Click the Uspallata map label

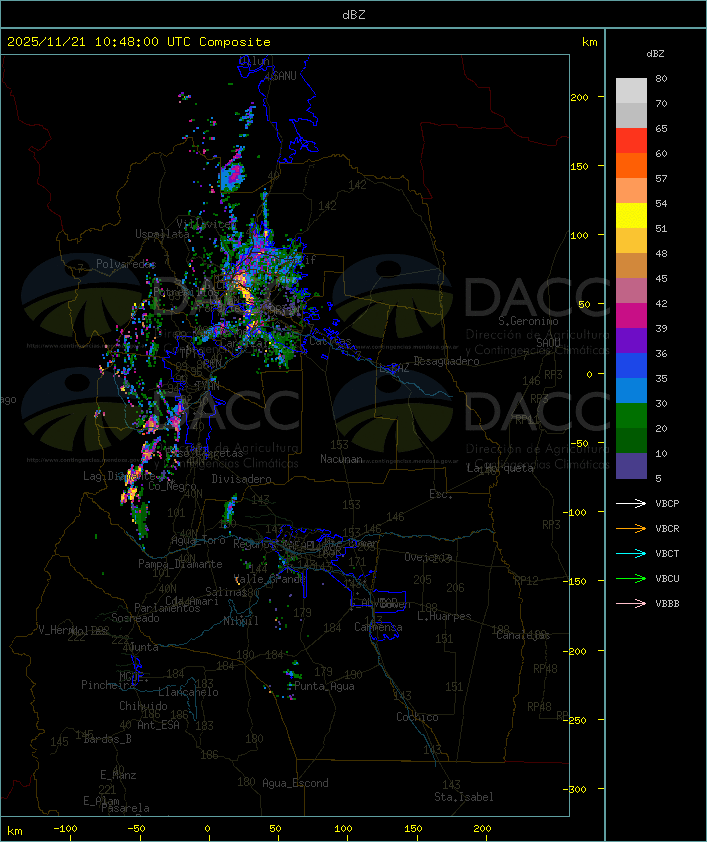click(x=162, y=234)
